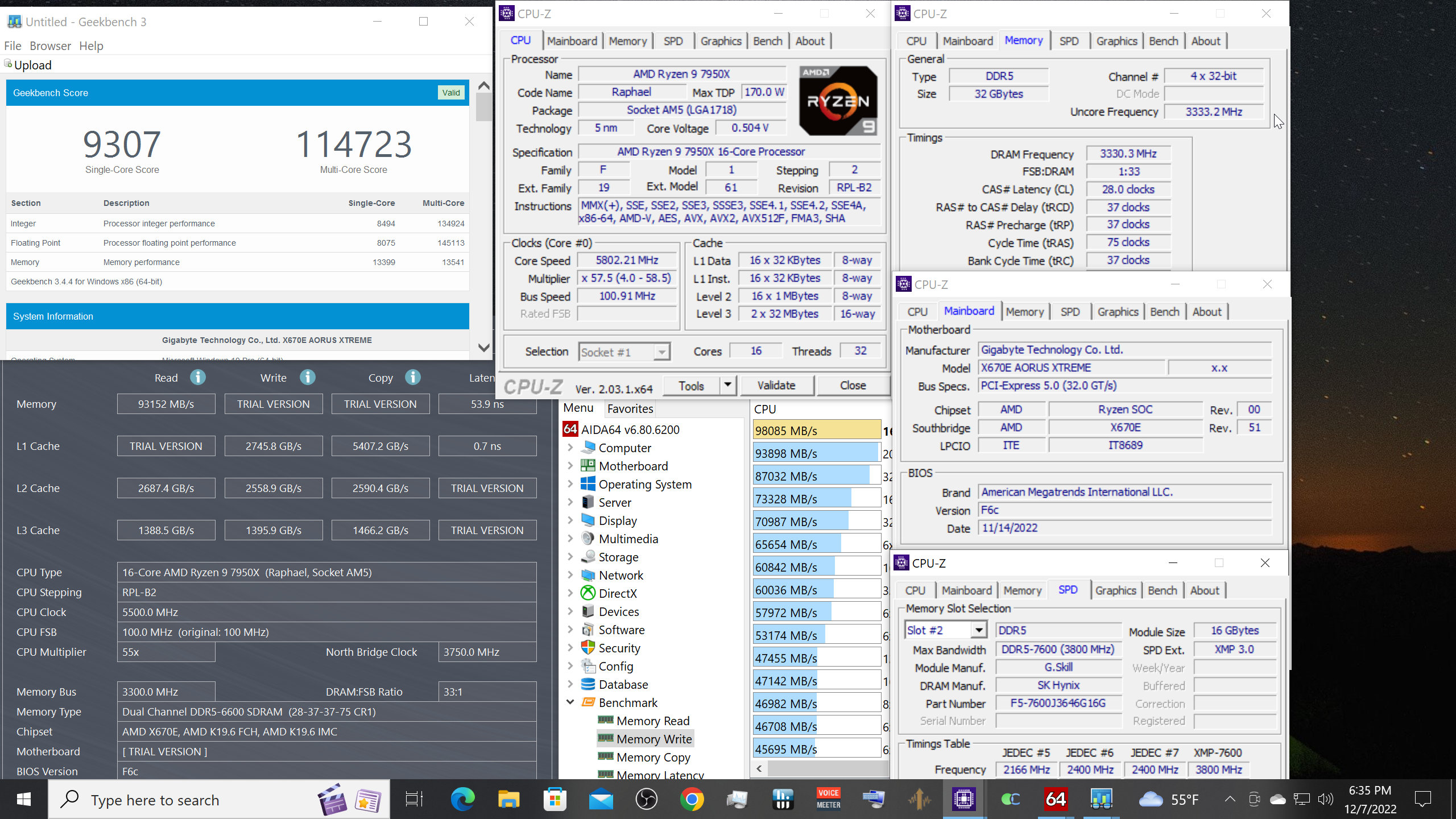
Task: Click the AIDA64 v6.80.6200 root icon
Action: coord(570,429)
